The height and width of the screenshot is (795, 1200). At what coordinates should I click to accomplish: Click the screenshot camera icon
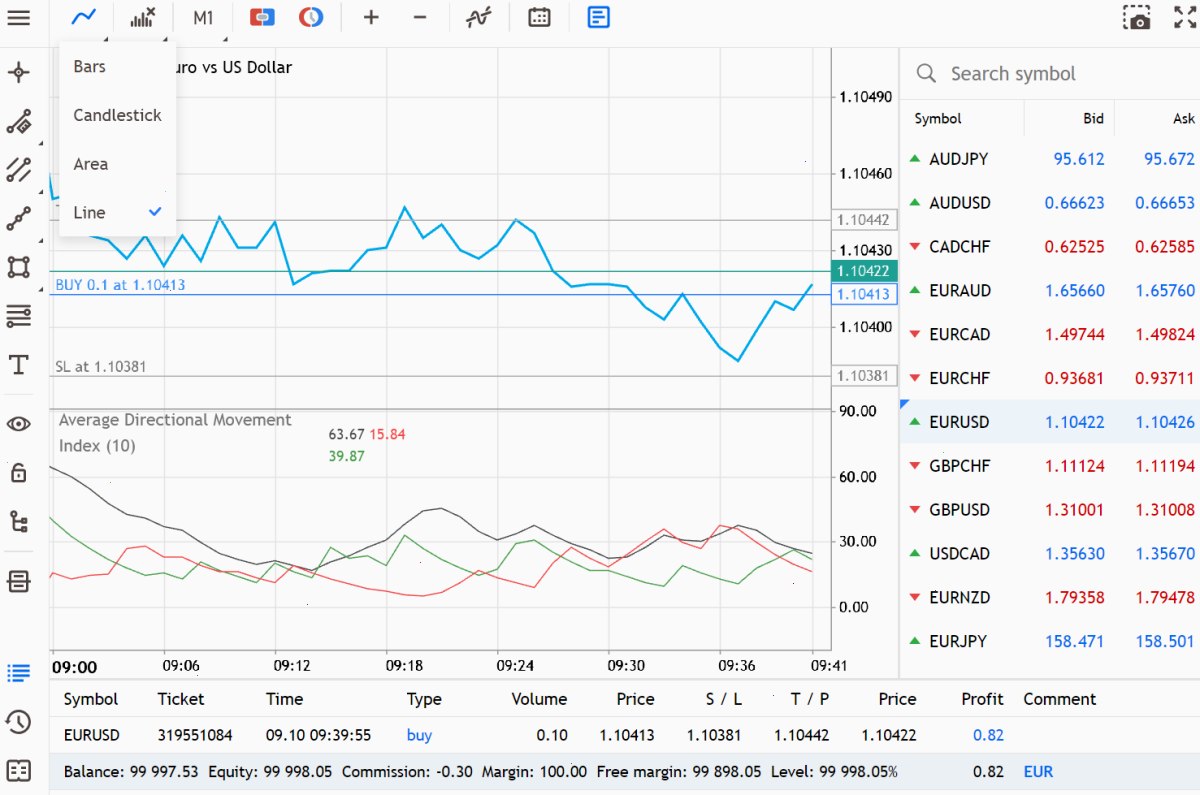(x=1136, y=18)
